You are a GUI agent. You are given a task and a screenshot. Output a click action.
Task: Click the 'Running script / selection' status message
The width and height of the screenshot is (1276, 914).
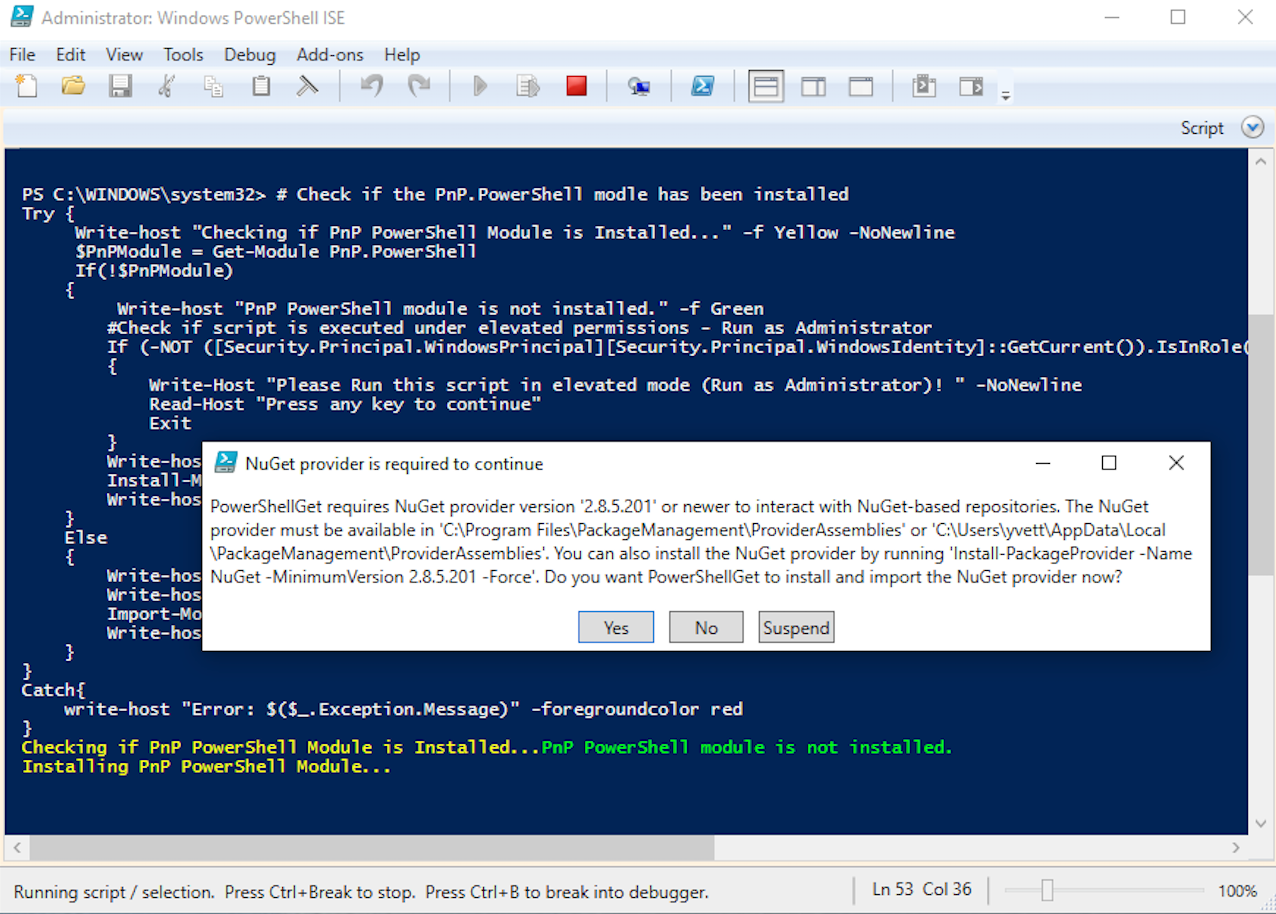tap(361, 892)
